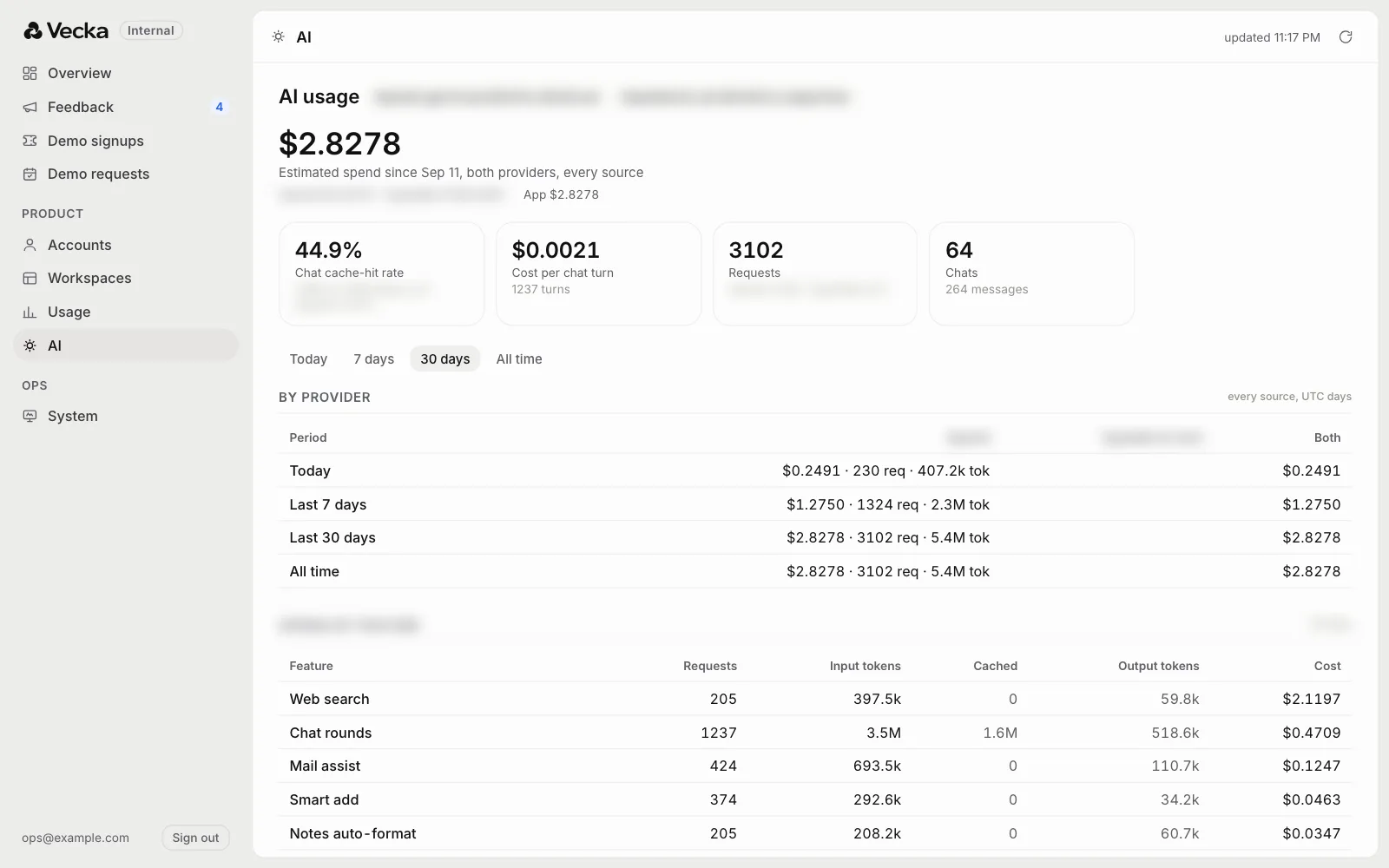Image resolution: width=1389 pixels, height=868 pixels.
Task: Switch to All time range
Action: click(519, 358)
